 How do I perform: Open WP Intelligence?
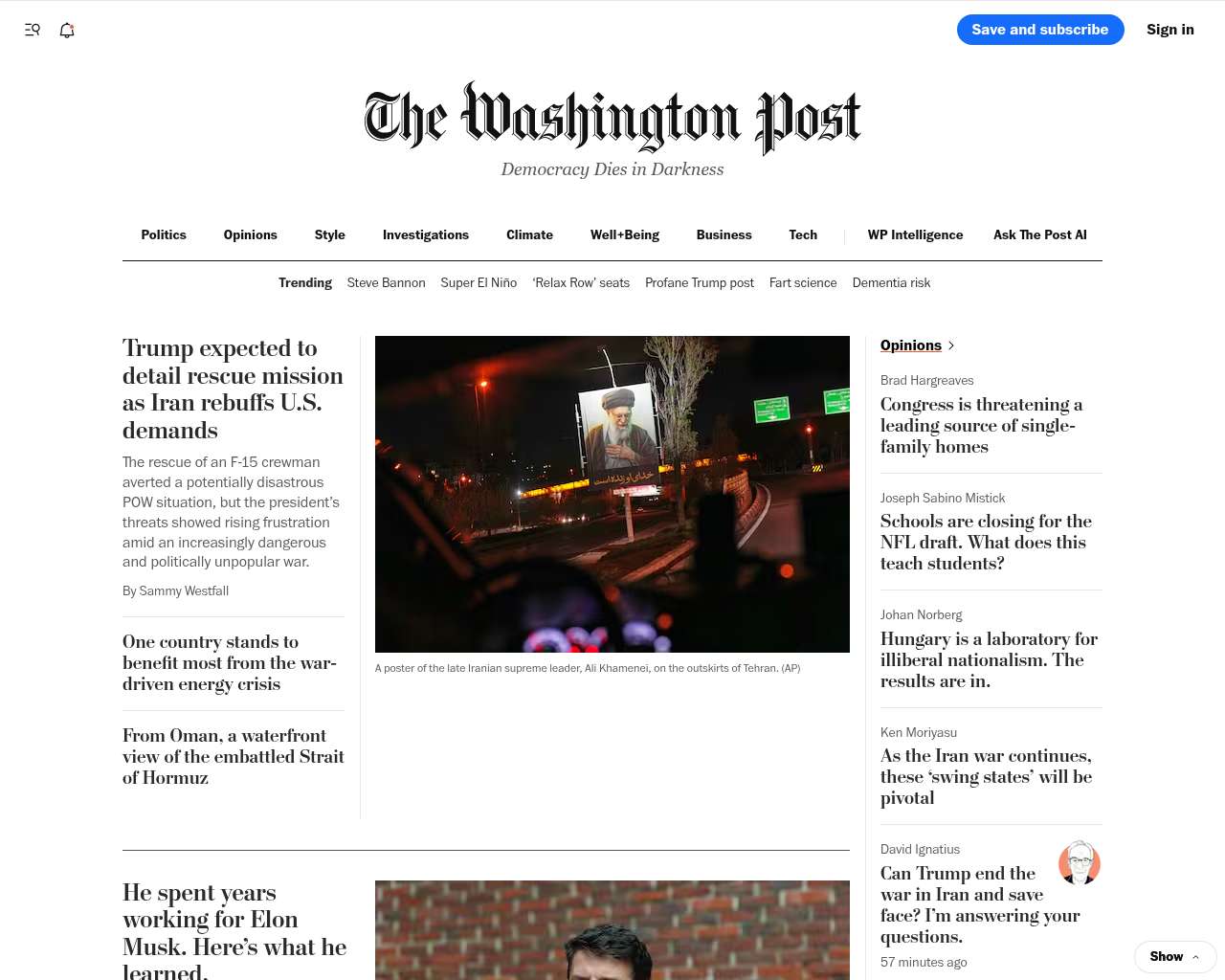pos(916,234)
